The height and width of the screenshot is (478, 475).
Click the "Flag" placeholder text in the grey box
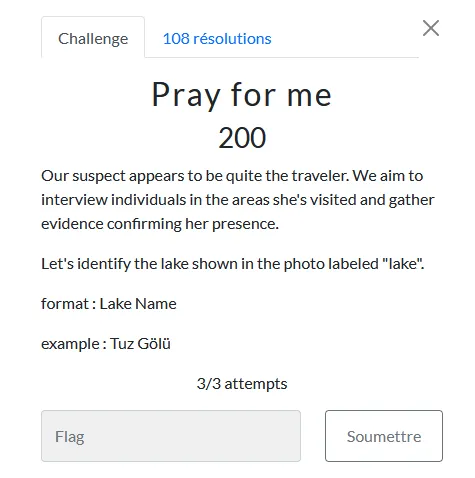pyautogui.click(x=70, y=437)
